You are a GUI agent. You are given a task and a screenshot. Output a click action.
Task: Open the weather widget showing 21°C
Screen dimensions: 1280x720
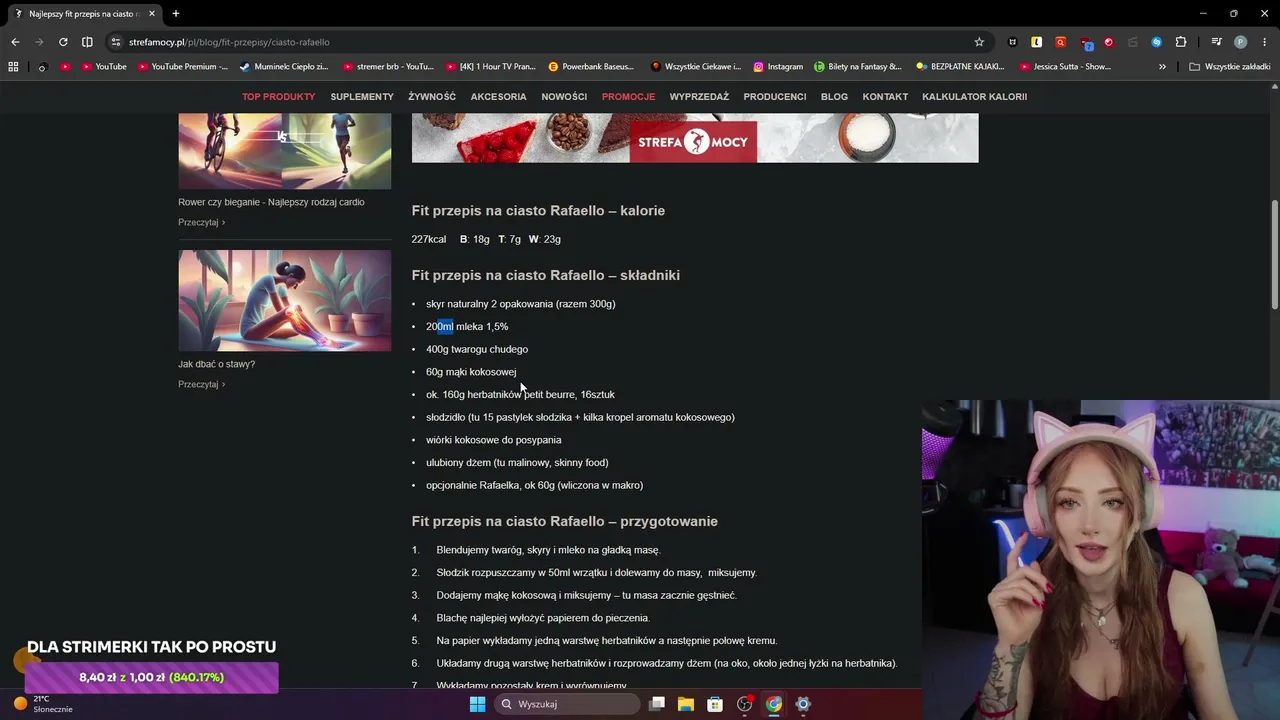click(x=42, y=704)
